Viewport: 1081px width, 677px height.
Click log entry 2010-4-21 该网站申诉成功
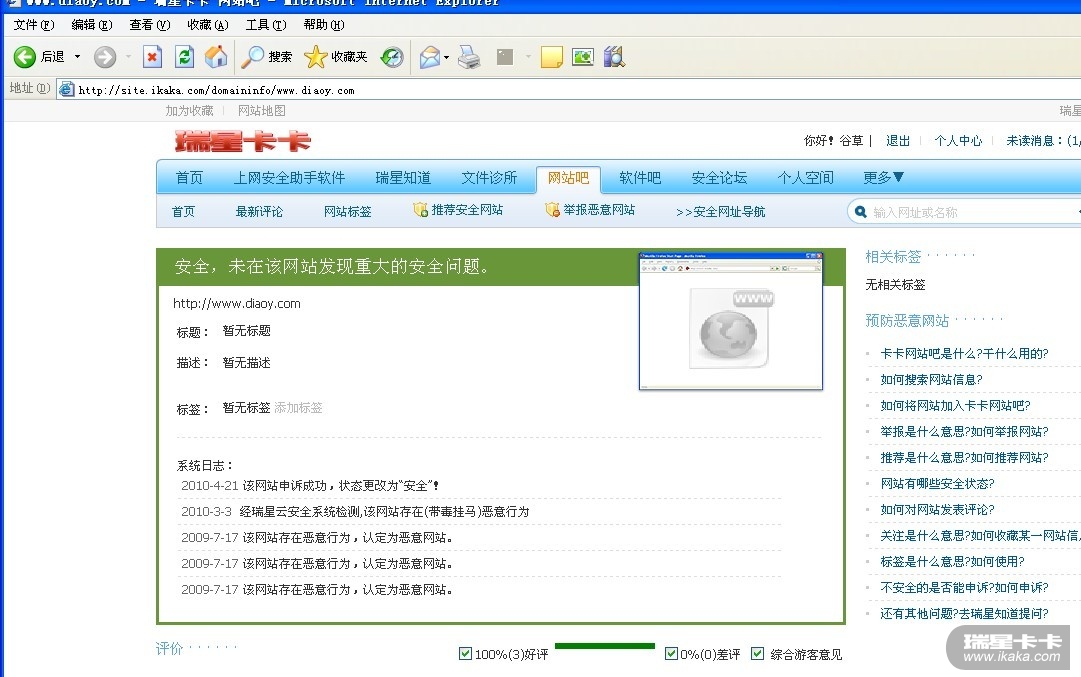[x=310, y=485]
